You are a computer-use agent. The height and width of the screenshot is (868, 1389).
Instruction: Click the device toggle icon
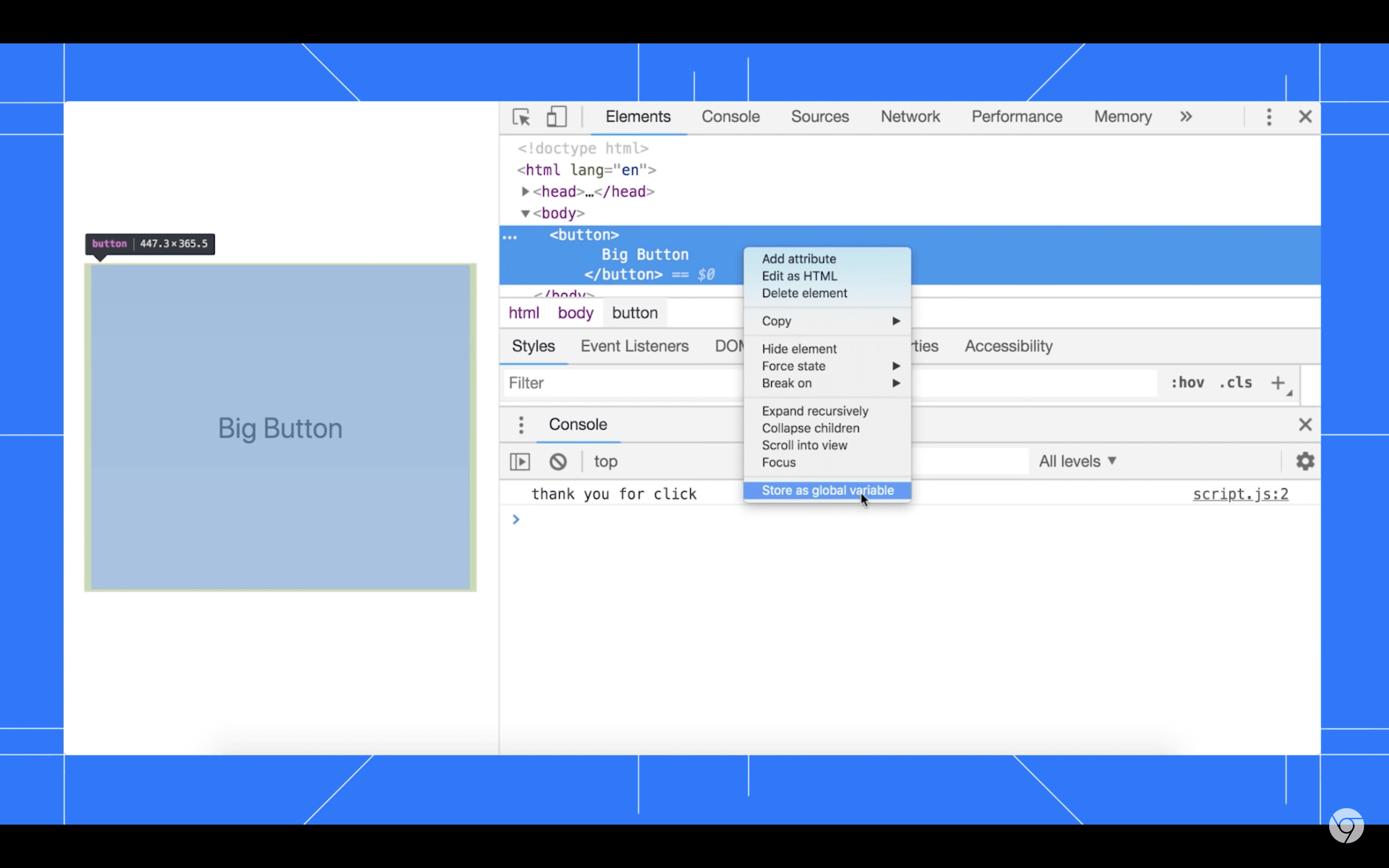tap(556, 117)
